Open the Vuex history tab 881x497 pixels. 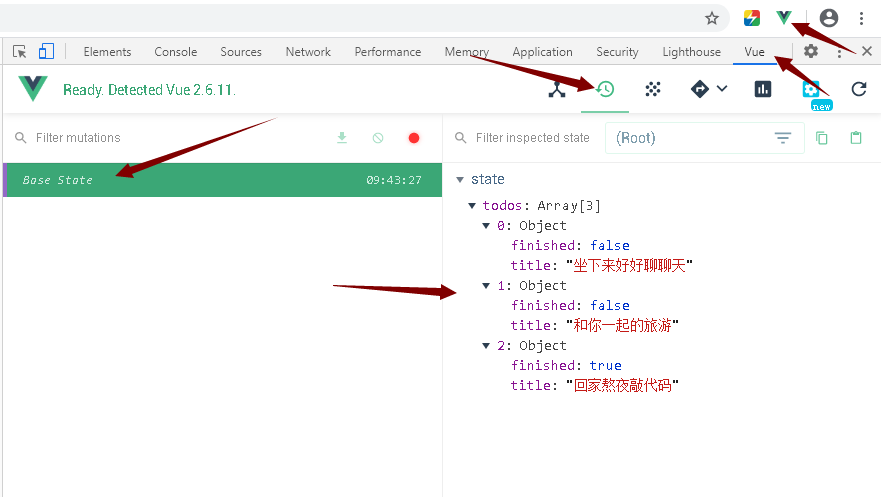tap(605, 89)
